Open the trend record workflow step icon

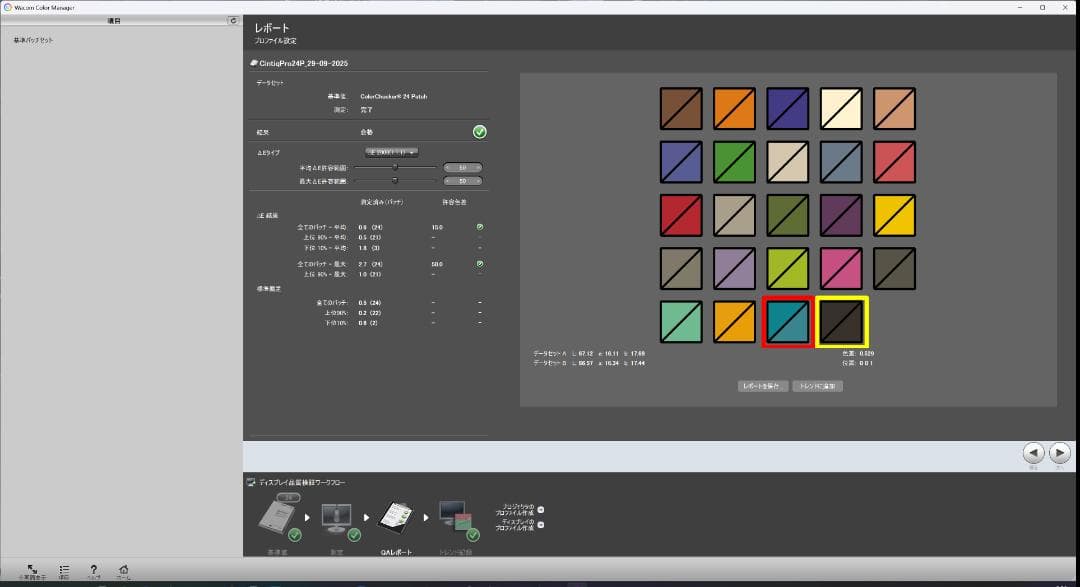tap(455, 516)
